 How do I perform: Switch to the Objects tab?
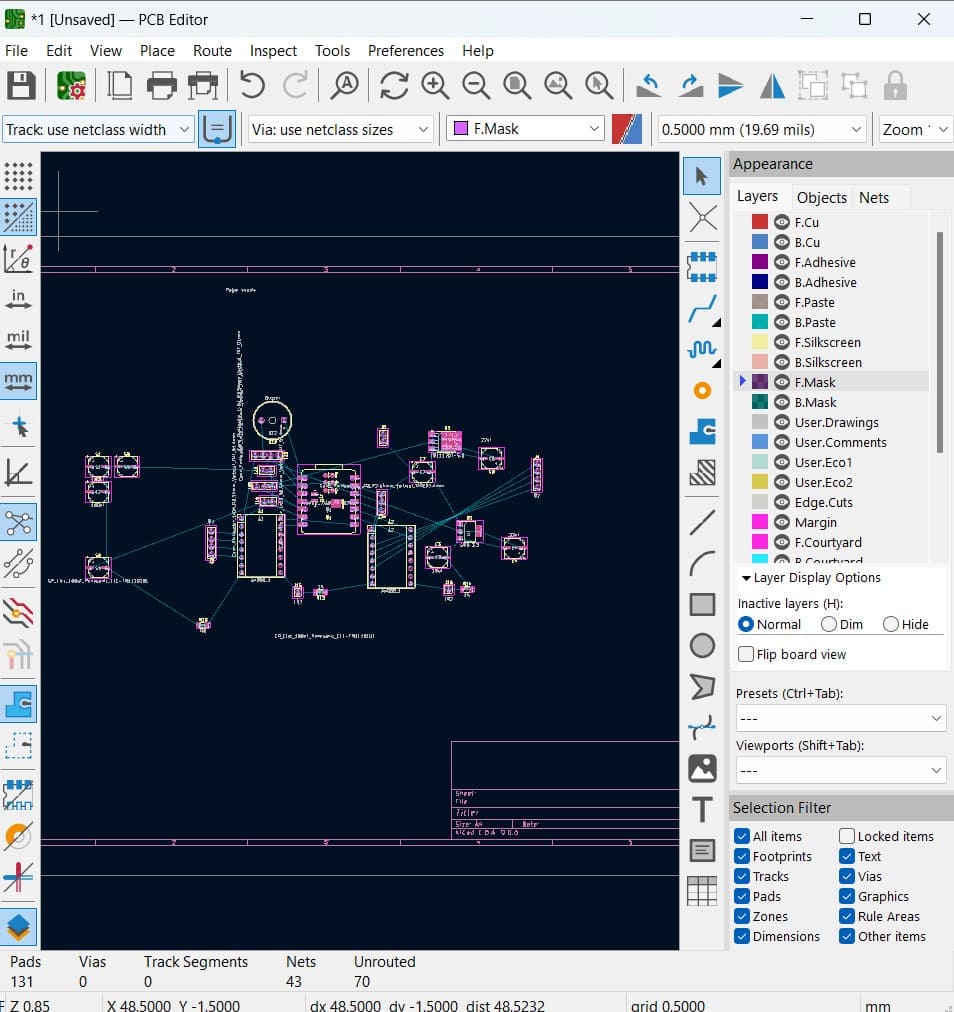821,197
